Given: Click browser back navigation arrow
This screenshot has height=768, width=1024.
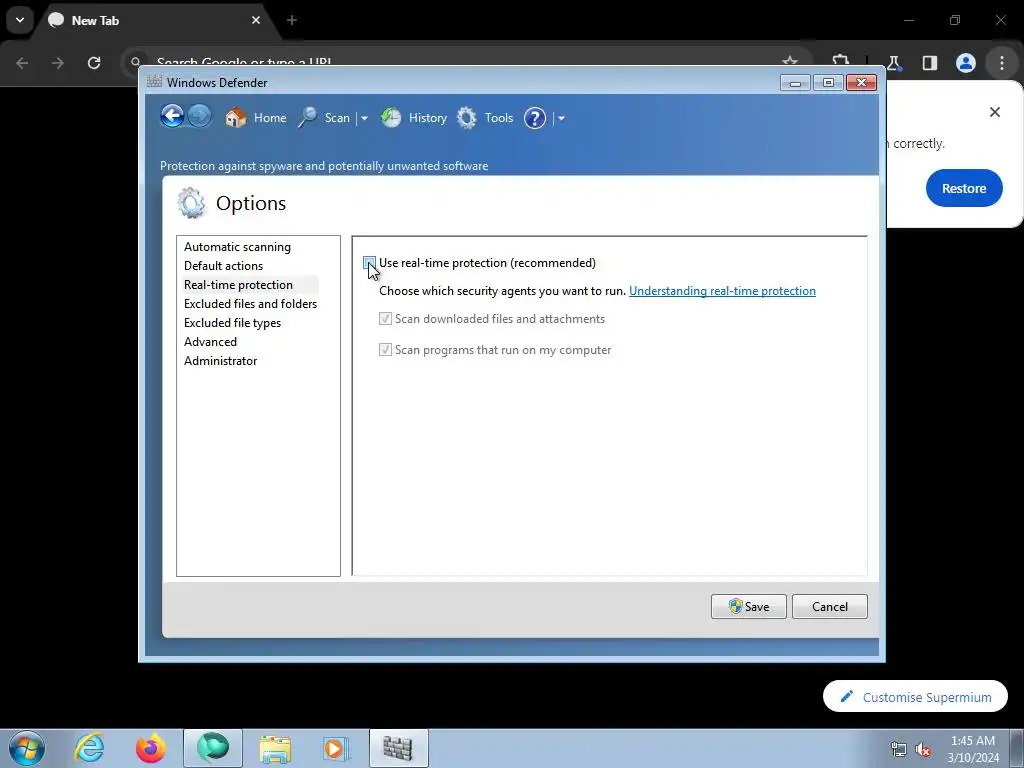Looking at the screenshot, I should [x=22, y=63].
